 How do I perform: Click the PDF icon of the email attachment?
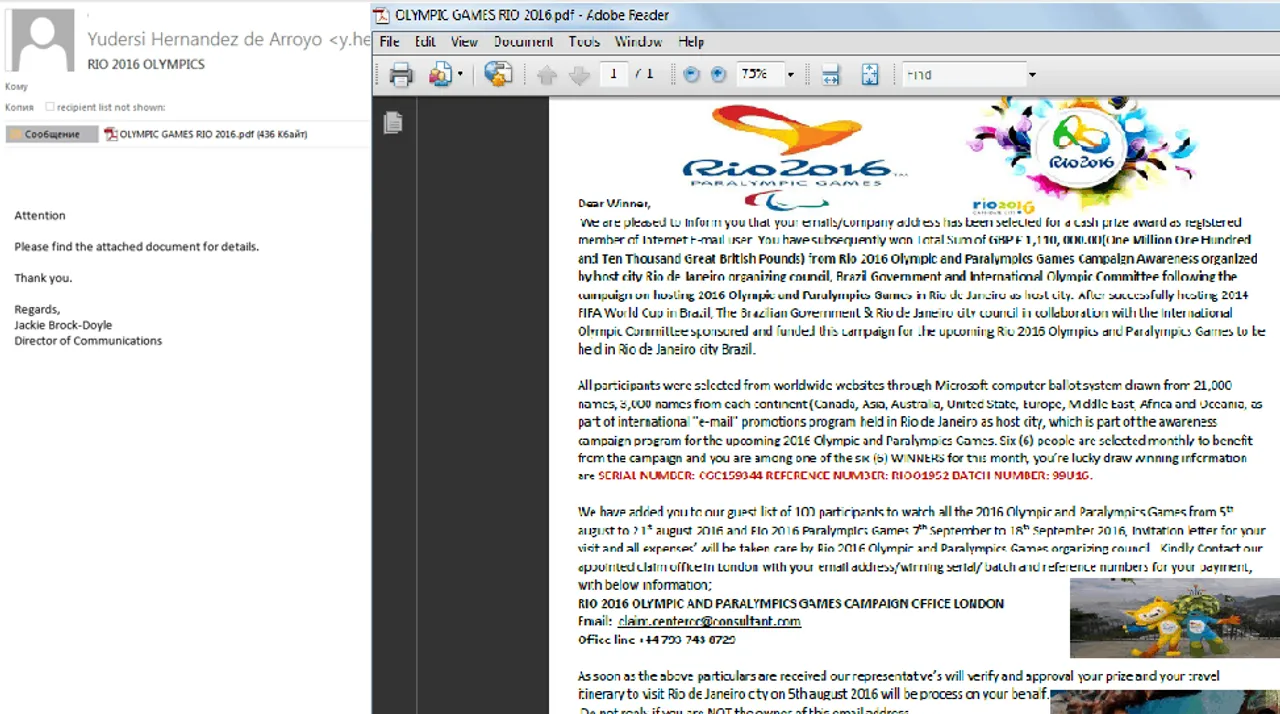pos(111,134)
